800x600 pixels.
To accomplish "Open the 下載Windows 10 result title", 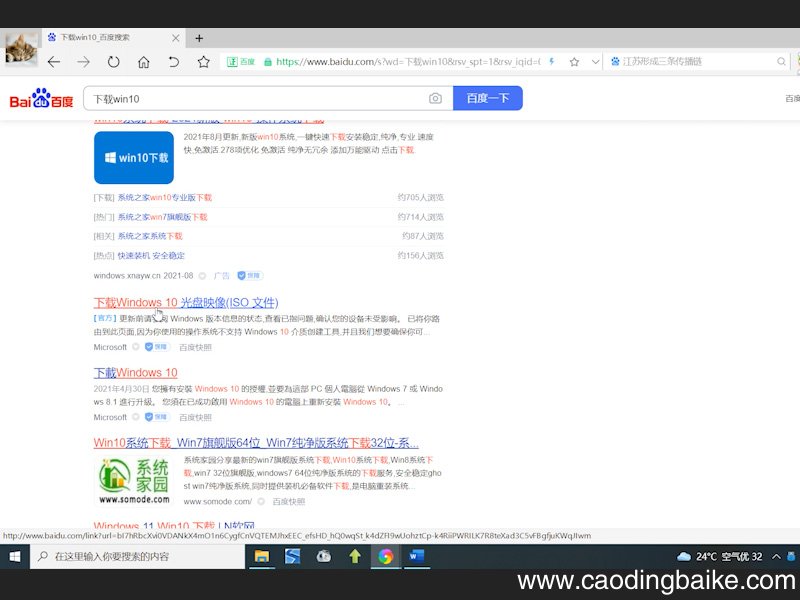I will pyautogui.click(x=136, y=373).
